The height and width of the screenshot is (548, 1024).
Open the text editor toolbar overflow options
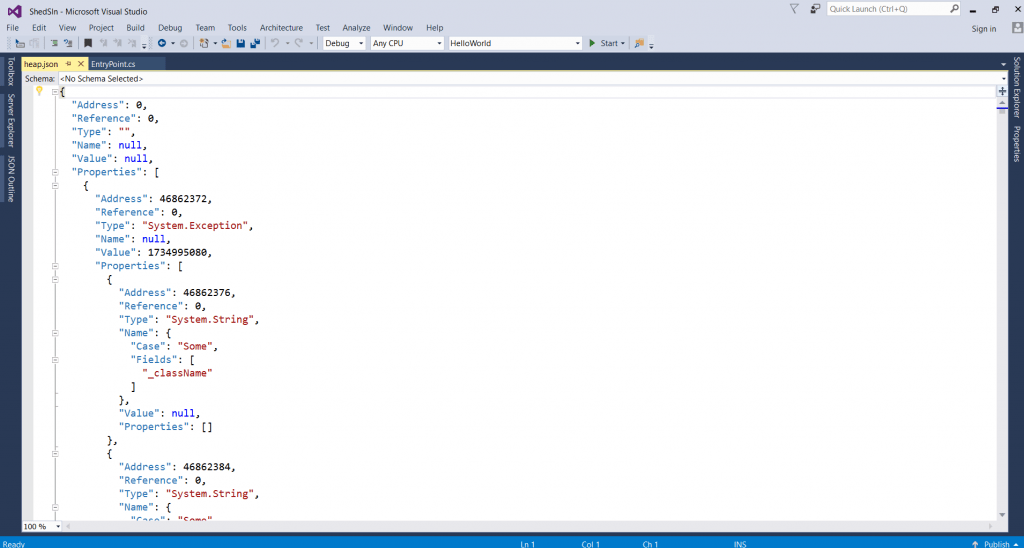[144, 44]
